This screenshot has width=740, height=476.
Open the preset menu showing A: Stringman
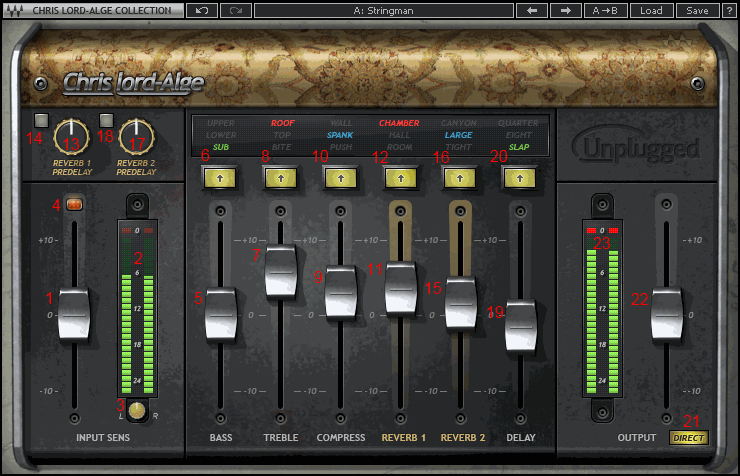pos(384,10)
